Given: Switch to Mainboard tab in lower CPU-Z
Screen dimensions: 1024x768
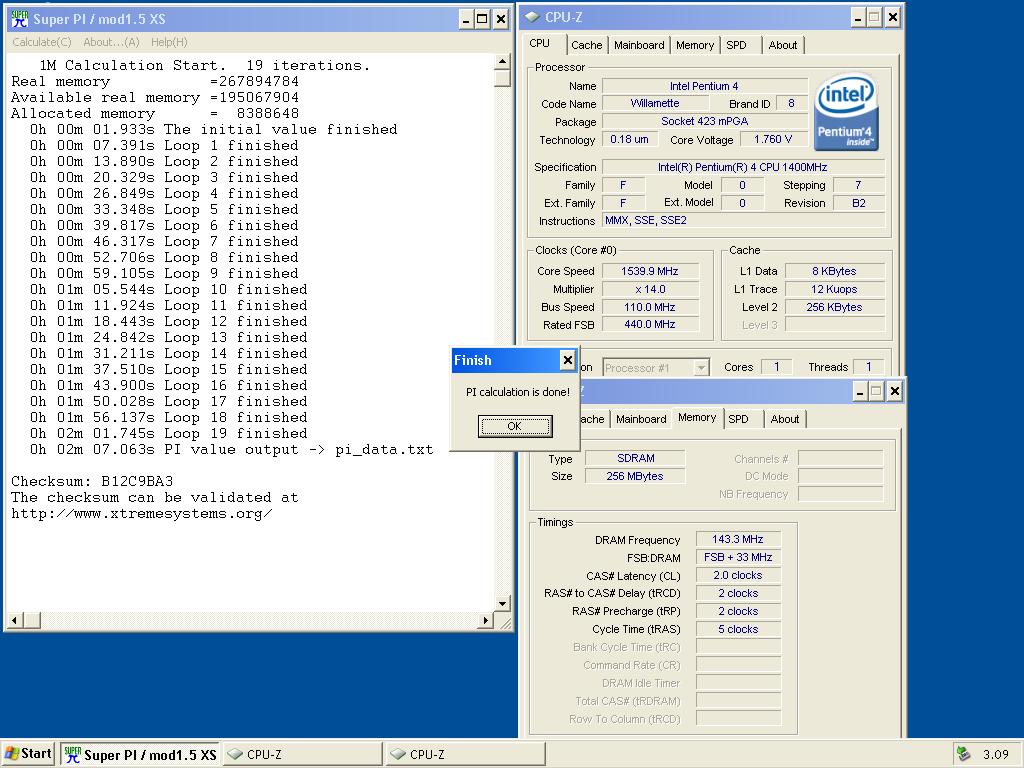Looking at the screenshot, I should (x=641, y=419).
